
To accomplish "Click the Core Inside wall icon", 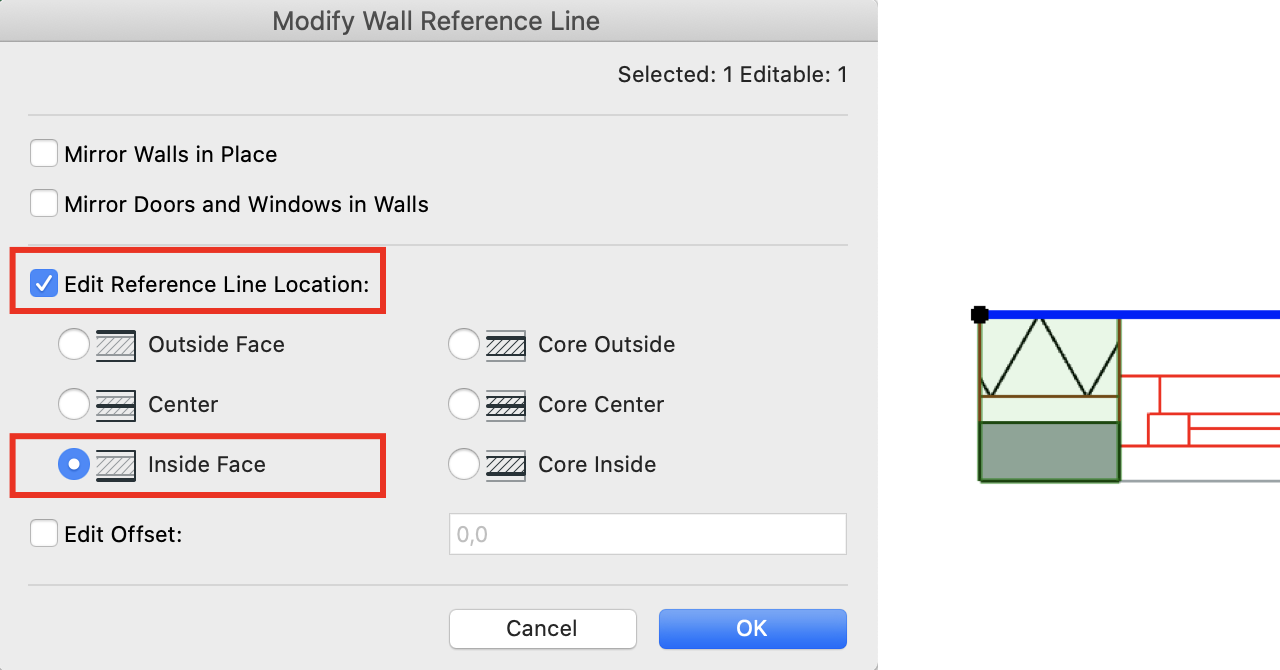I will tap(506, 465).
